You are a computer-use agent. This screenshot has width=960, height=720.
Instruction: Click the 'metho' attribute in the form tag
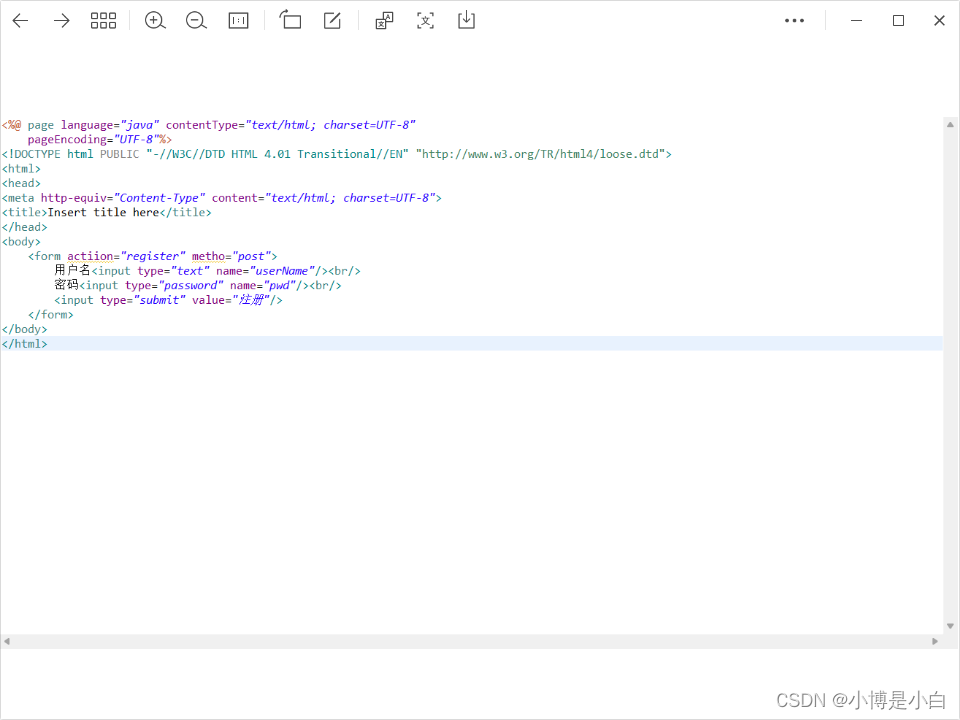point(208,256)
